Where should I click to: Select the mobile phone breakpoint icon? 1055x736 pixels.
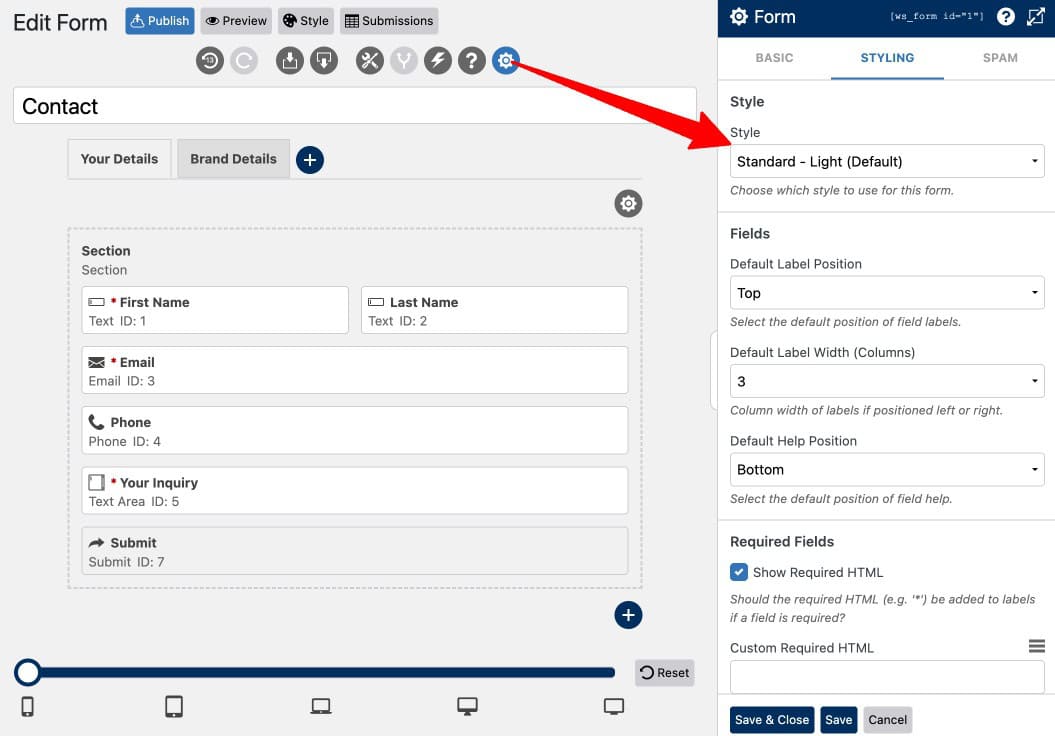tap(28, 707)
